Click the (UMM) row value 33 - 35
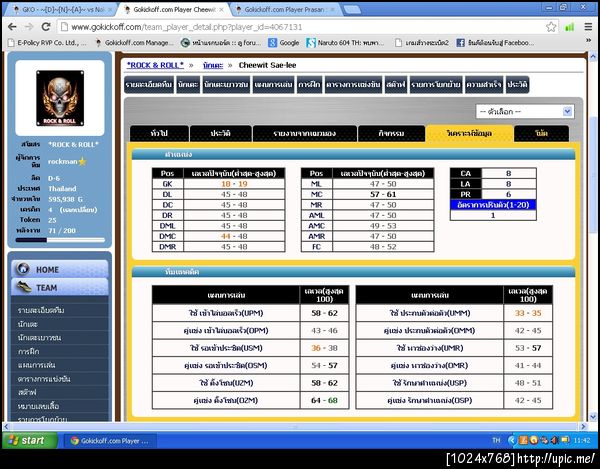The image size is (600, 469). pyautogui.click(x=528, y=313)
